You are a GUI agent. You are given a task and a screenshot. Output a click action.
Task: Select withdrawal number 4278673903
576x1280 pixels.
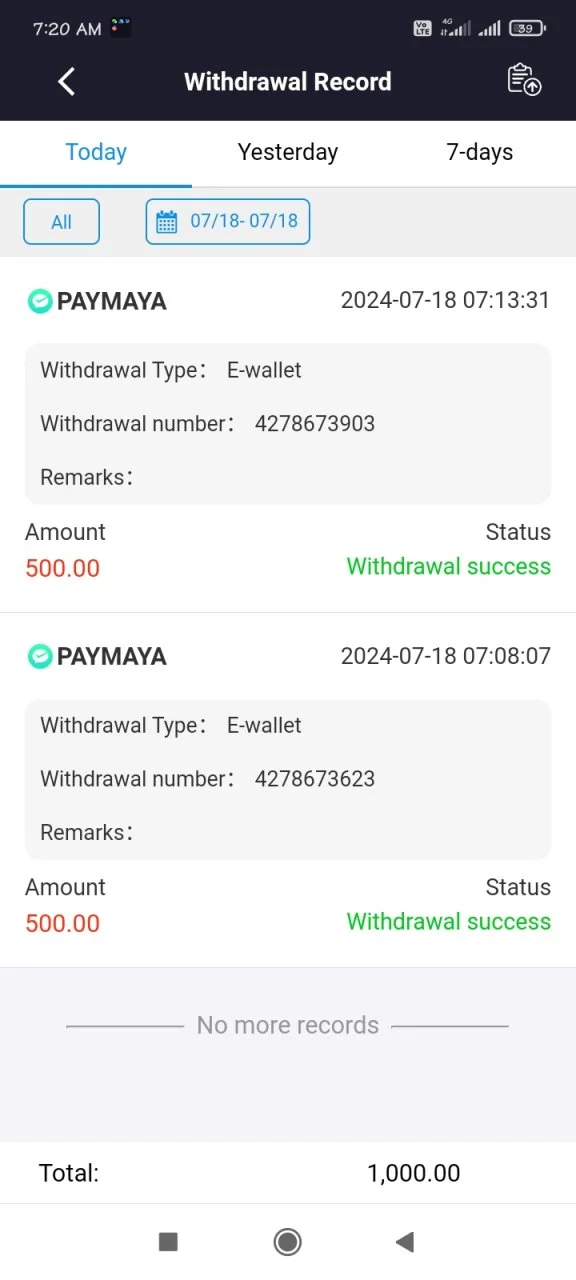click(315, 424)
